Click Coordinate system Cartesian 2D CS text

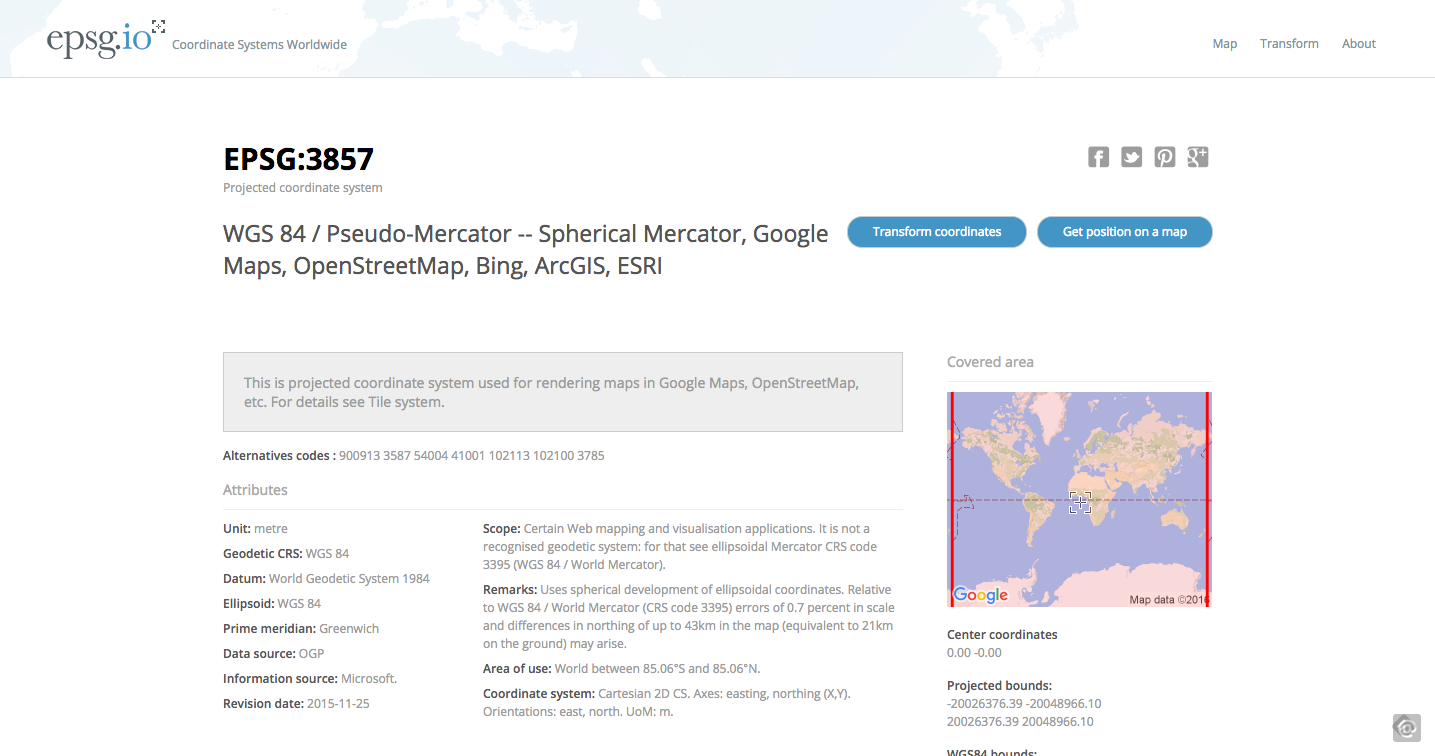coord(667,703)
